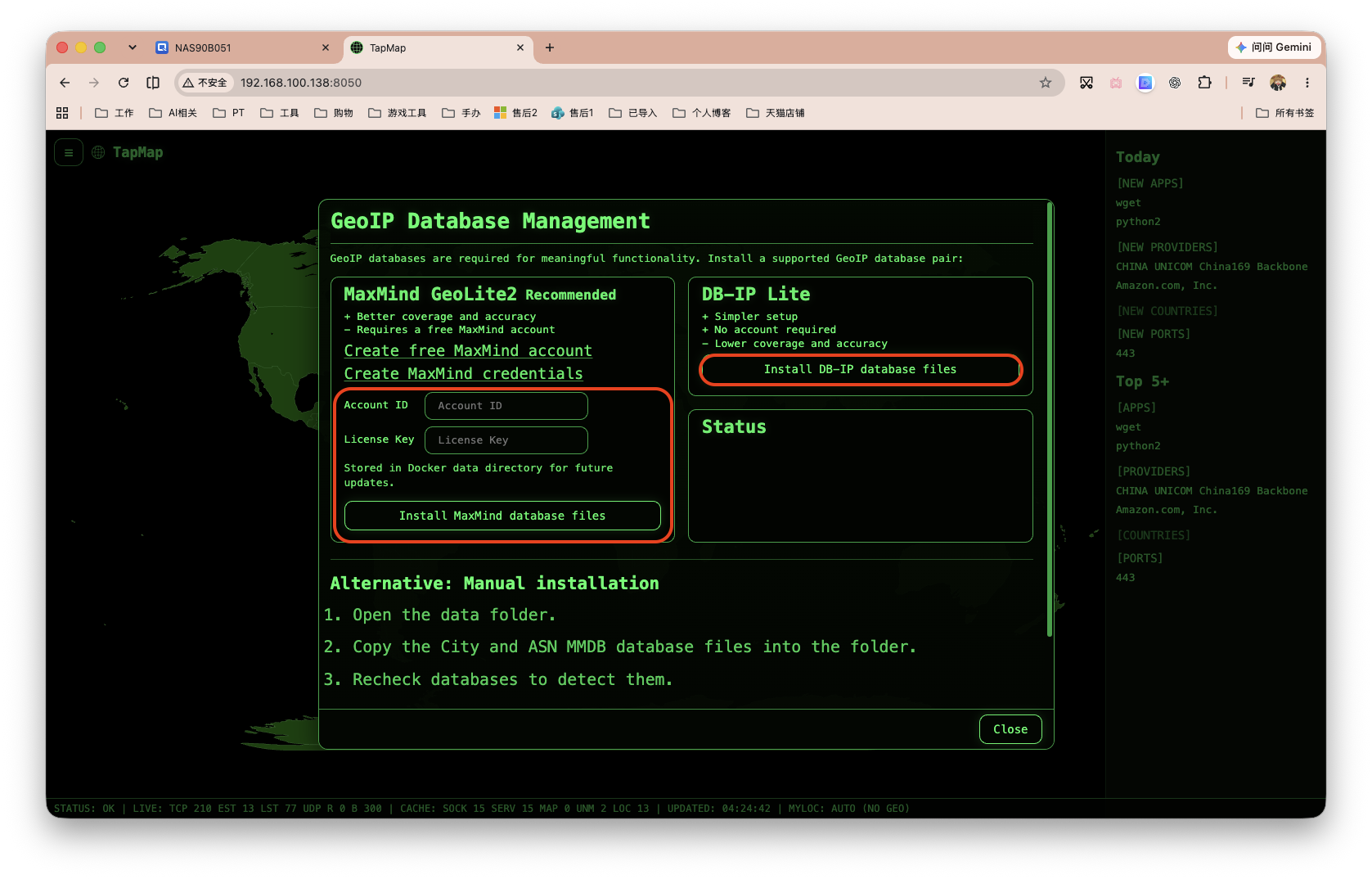Reload the current page
This screenshot has height=879, width=1372.
click(x=124, y=83)
